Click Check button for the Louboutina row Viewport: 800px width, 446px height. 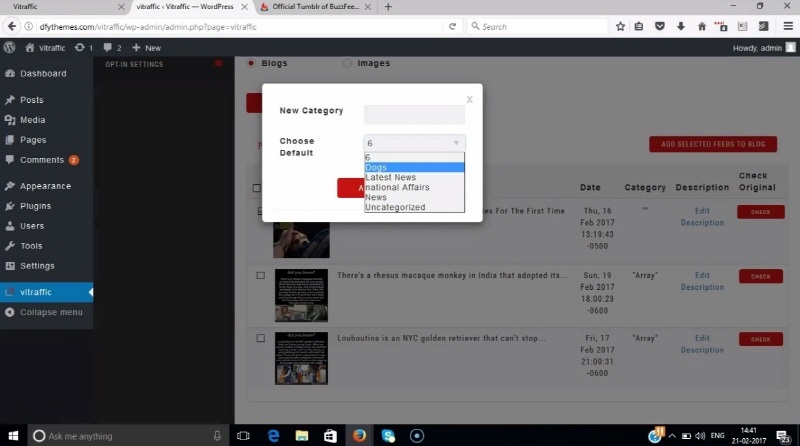click(x=761, y=339)
